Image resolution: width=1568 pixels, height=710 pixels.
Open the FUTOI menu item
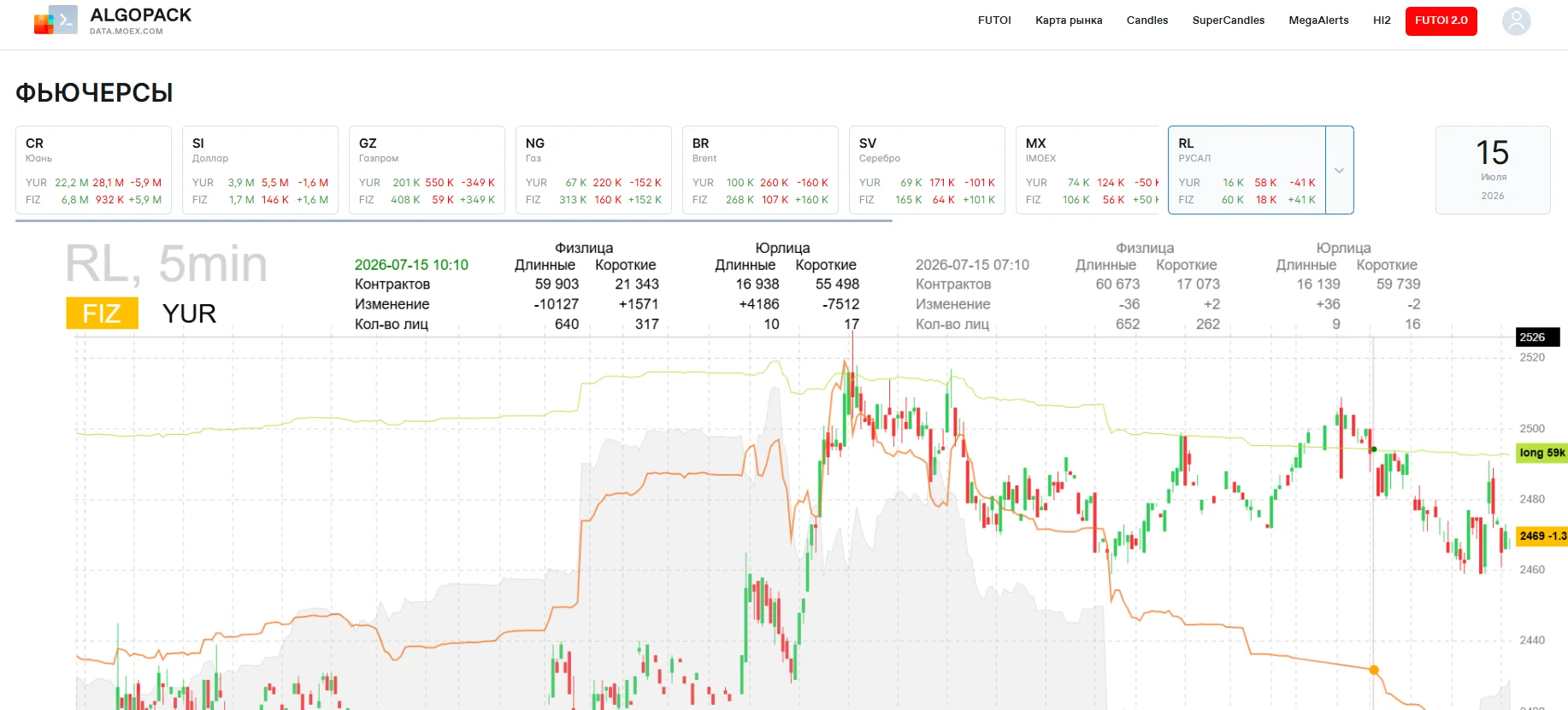click(994, 21)
